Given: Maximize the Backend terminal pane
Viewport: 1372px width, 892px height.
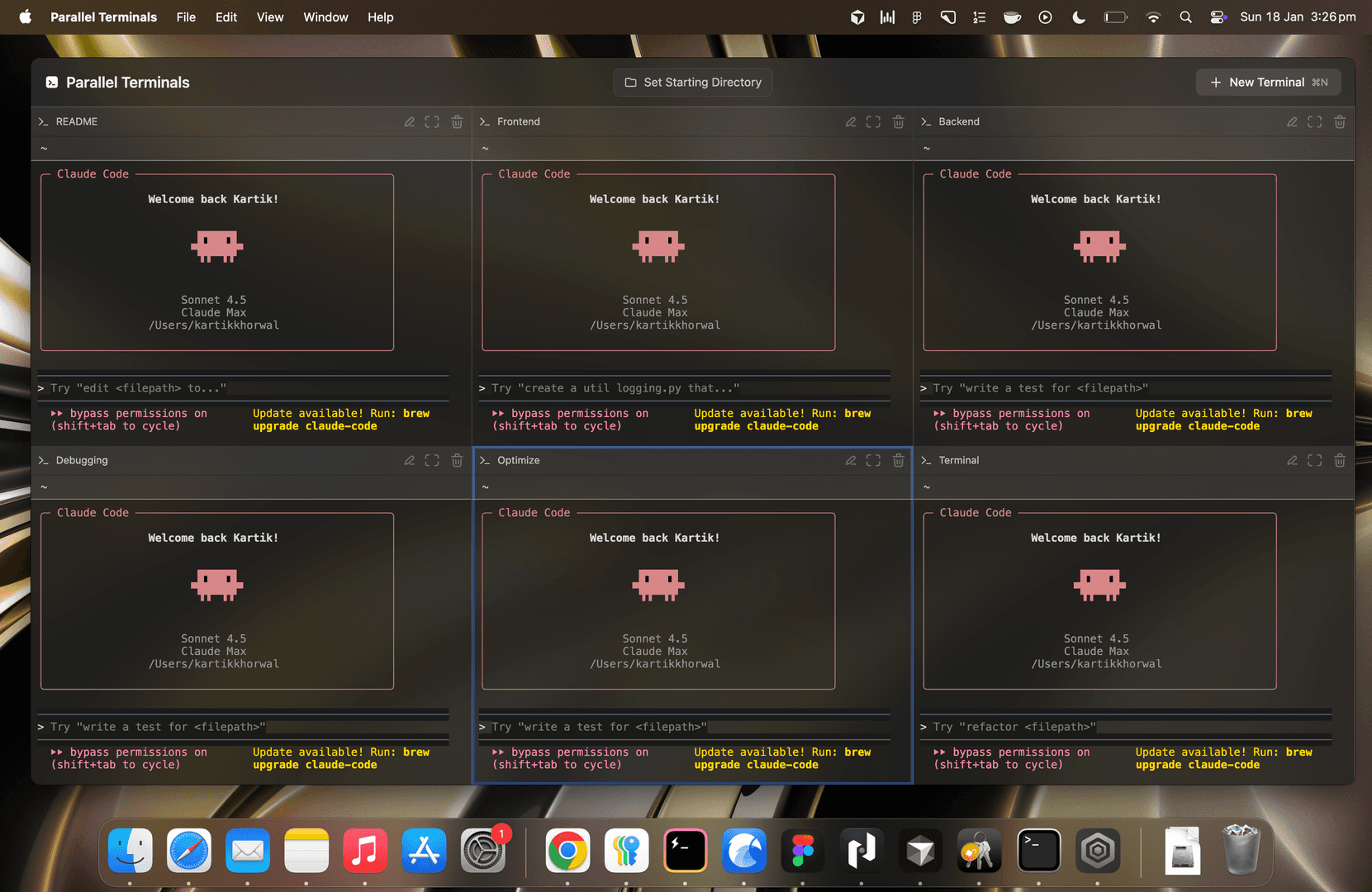Looking at the screenshot, I should tap(1314, 122).
